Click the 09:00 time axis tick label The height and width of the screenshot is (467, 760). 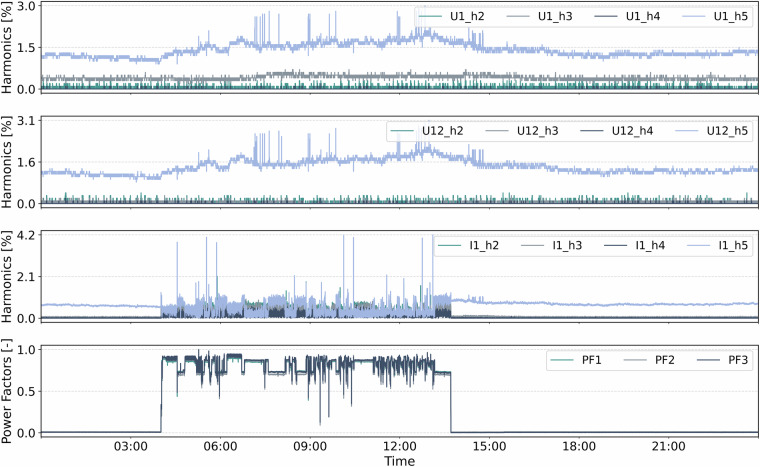click(x=310, y=446)
